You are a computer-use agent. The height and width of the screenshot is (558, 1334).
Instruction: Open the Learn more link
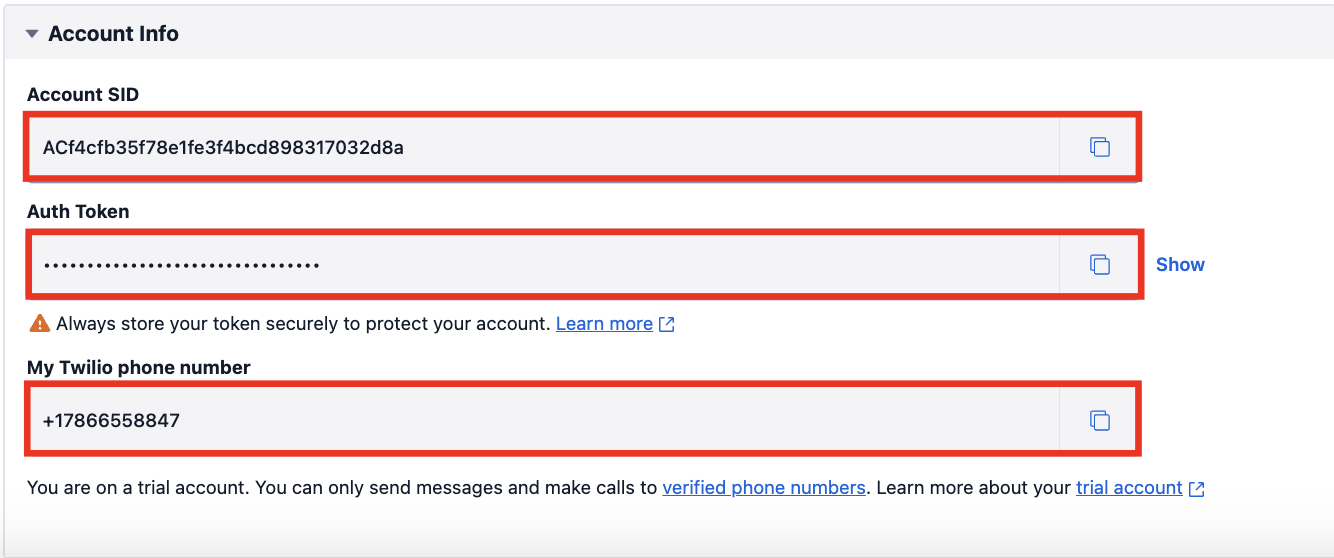pyautogui.click(x=604, y=324)
